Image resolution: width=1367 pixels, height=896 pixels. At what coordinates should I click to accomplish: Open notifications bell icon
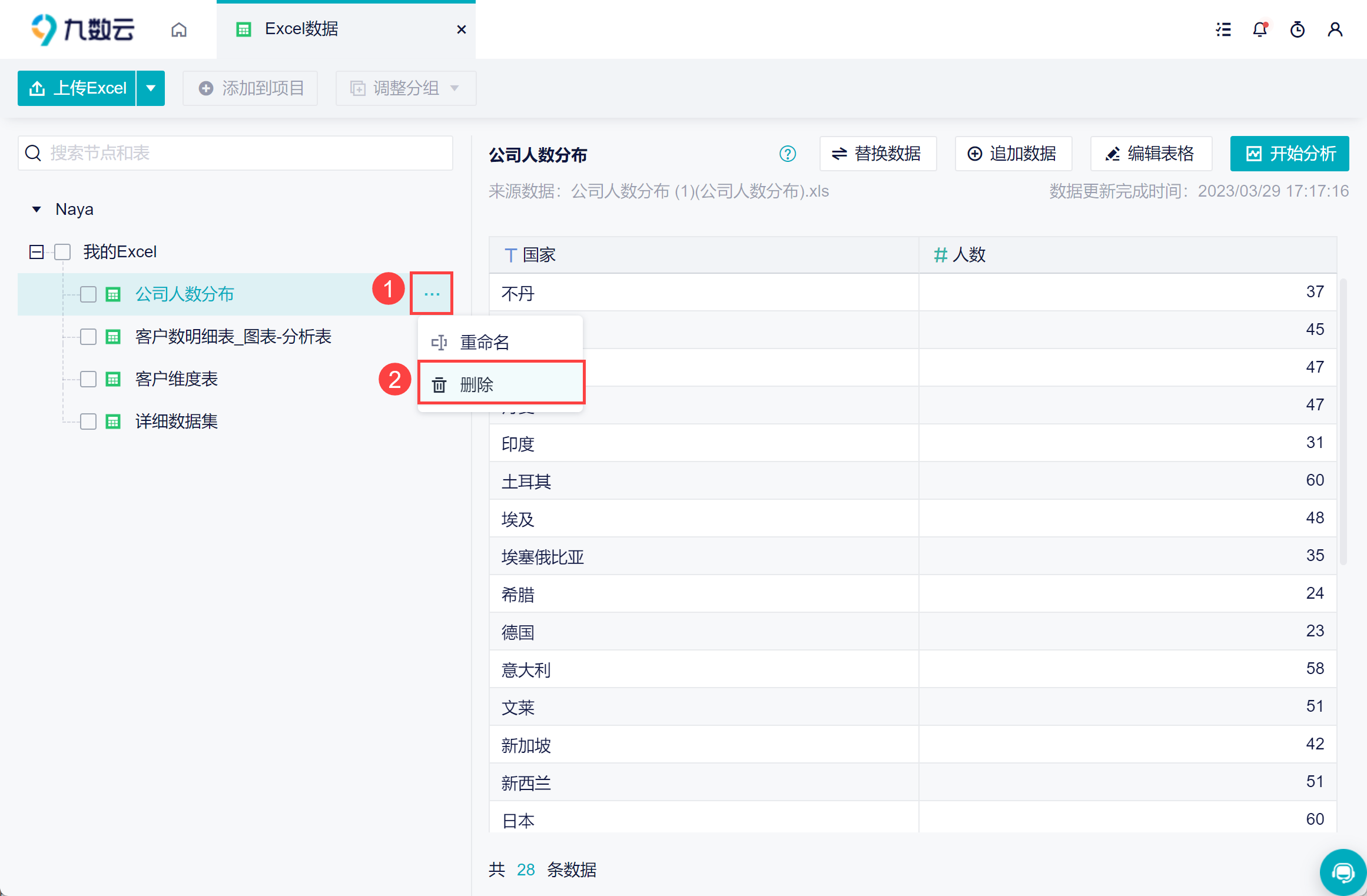pyautogui.click(x=1260, y=29)
